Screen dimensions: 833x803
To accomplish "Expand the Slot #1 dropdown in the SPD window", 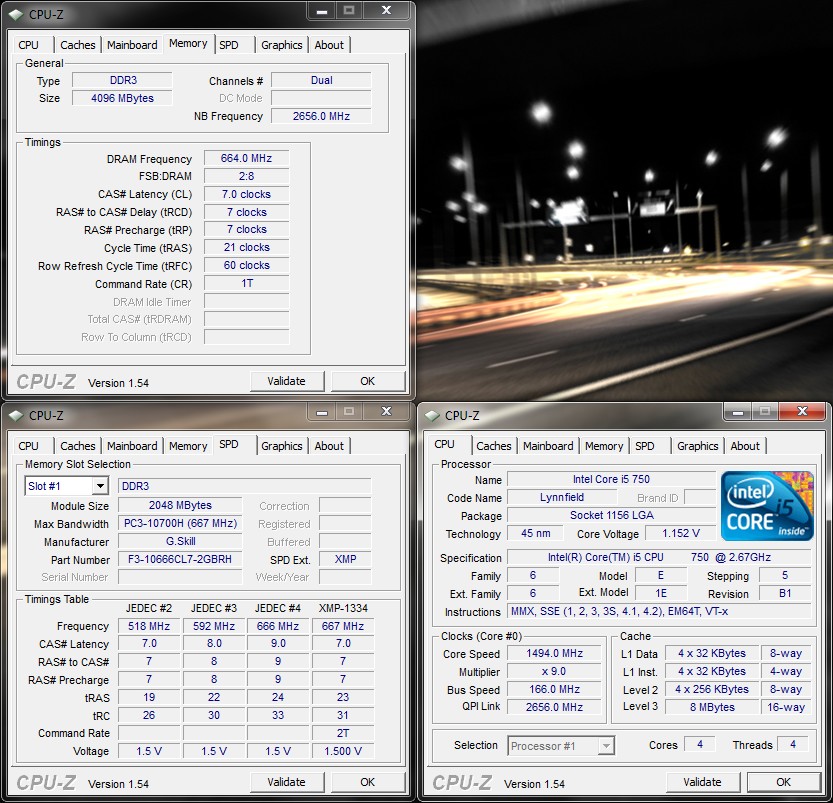I will [x=100, y=486].
